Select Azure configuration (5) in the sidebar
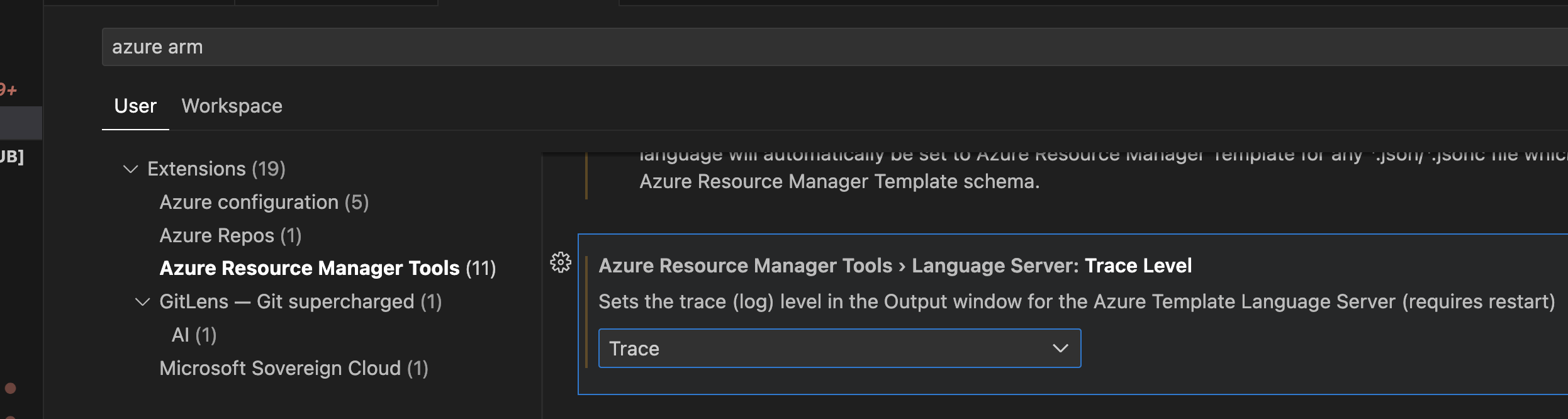The width and height of the screenshot is (1568, 419). tap(264, 202)
